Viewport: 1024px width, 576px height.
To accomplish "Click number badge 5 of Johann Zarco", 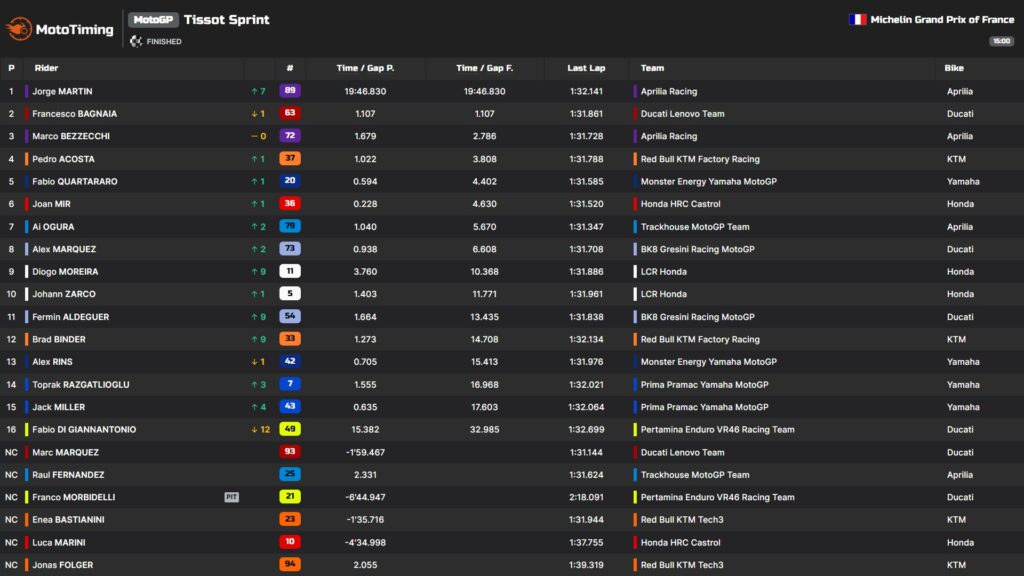I will (290, 293).
